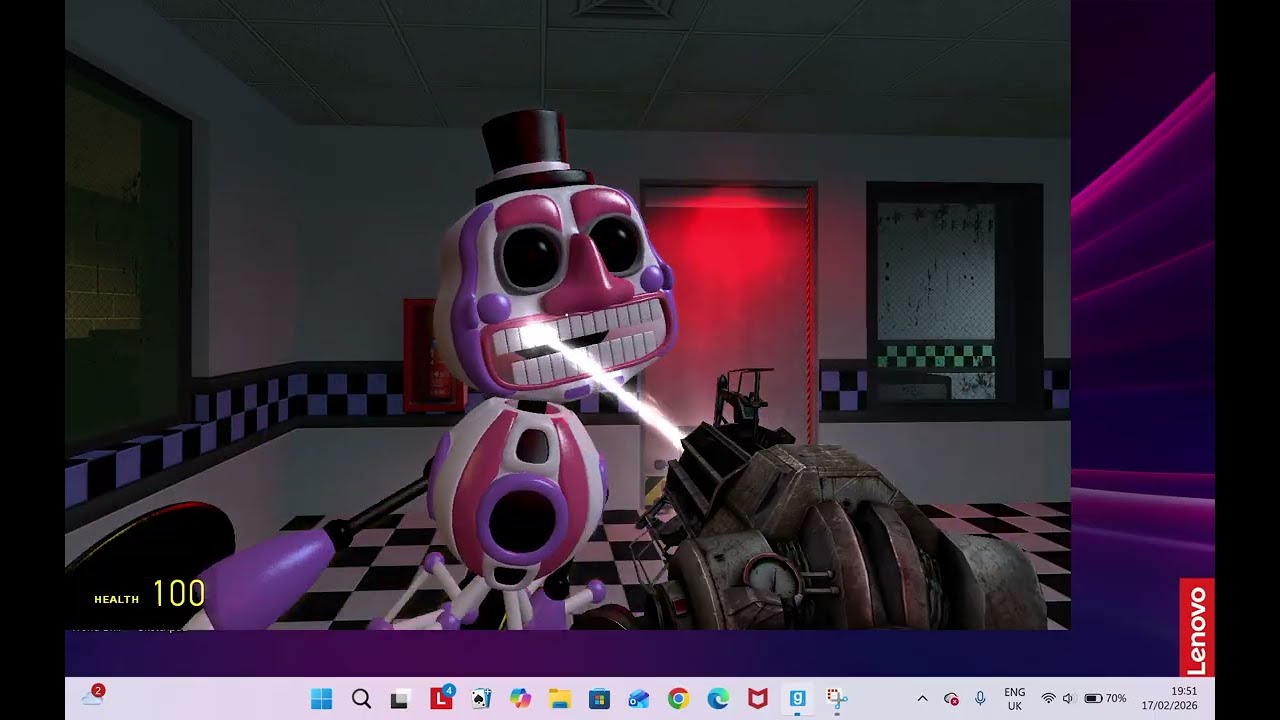
Task: Launch Microsoft Edge from the taskbar
Action: click(x=718, y=699)
